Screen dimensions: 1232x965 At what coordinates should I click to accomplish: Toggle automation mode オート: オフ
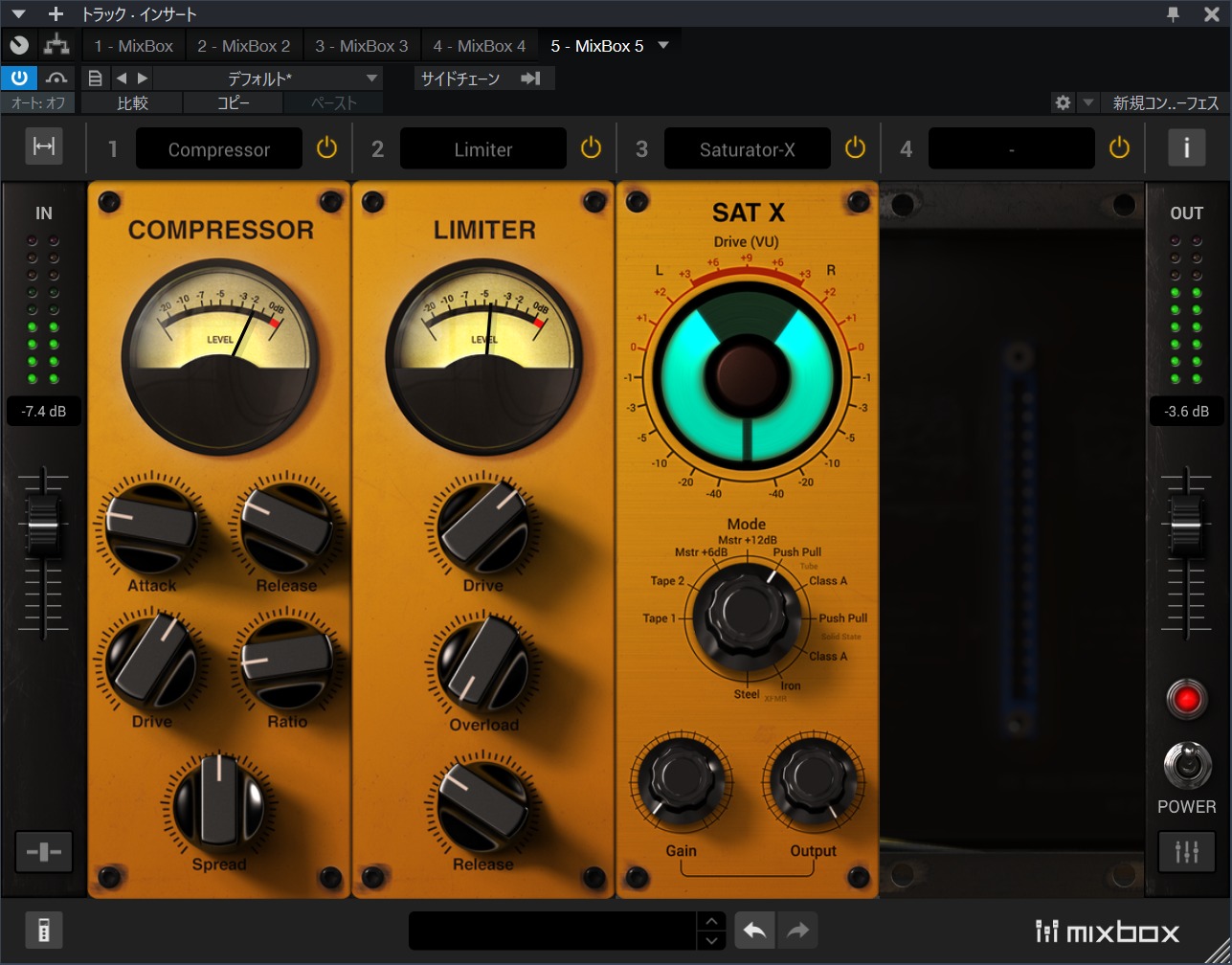(x=38, y=102)
